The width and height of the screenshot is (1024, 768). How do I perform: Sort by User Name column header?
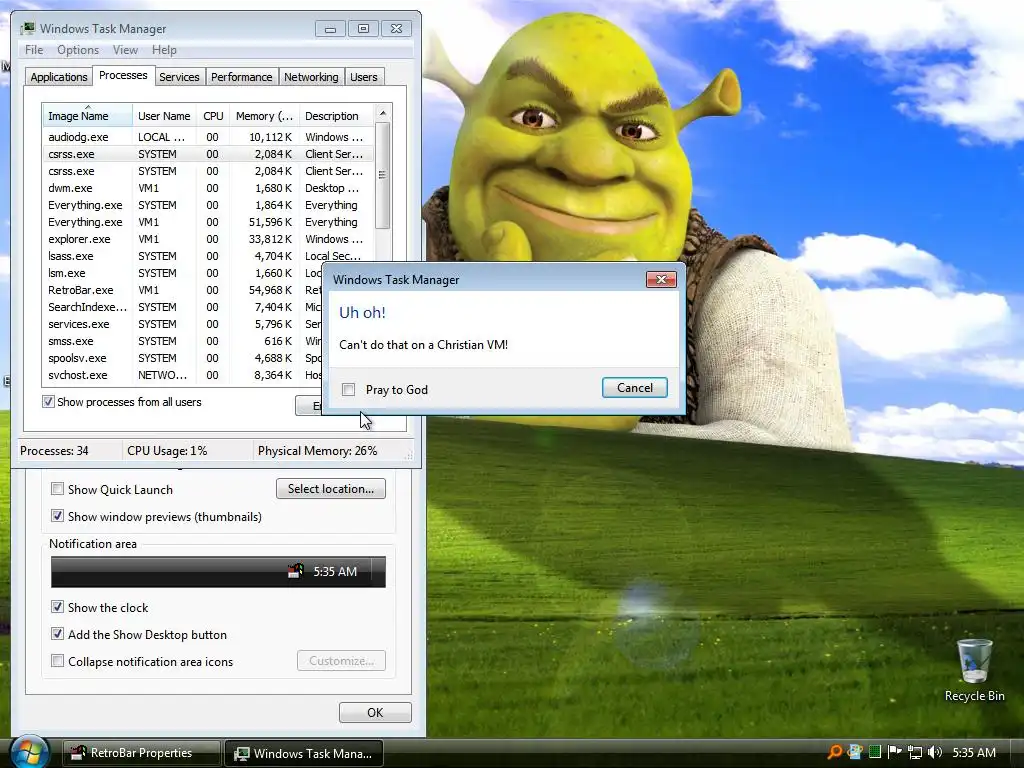coord(164,116)
